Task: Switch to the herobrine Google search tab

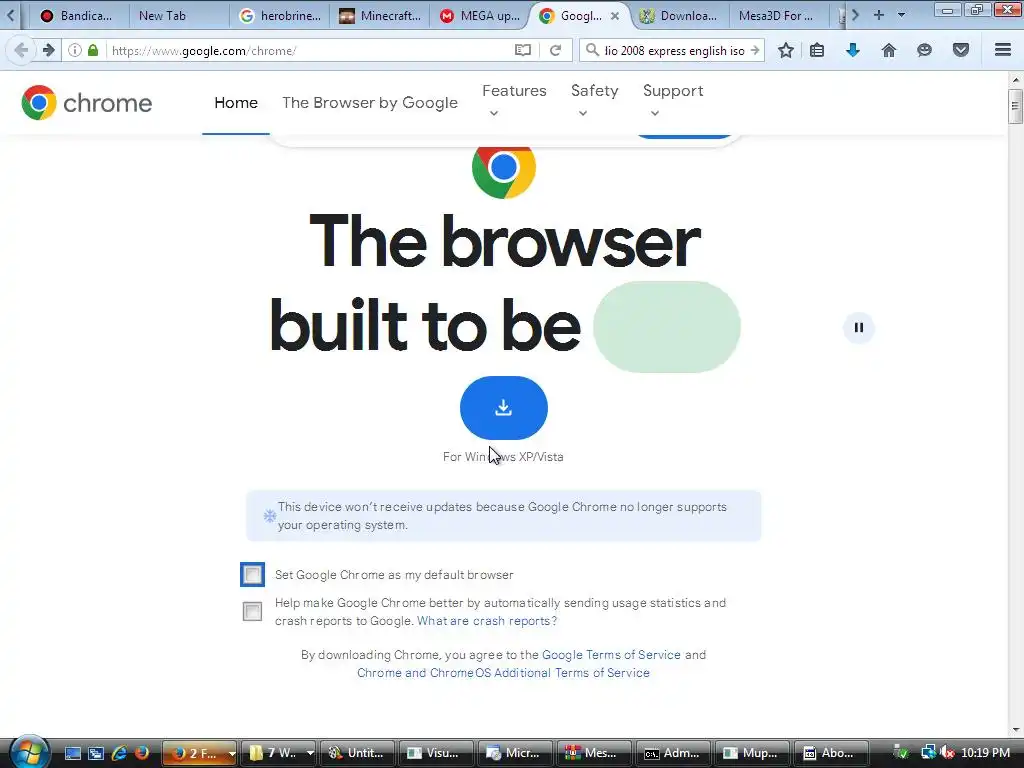Action: tap(280, 16)
